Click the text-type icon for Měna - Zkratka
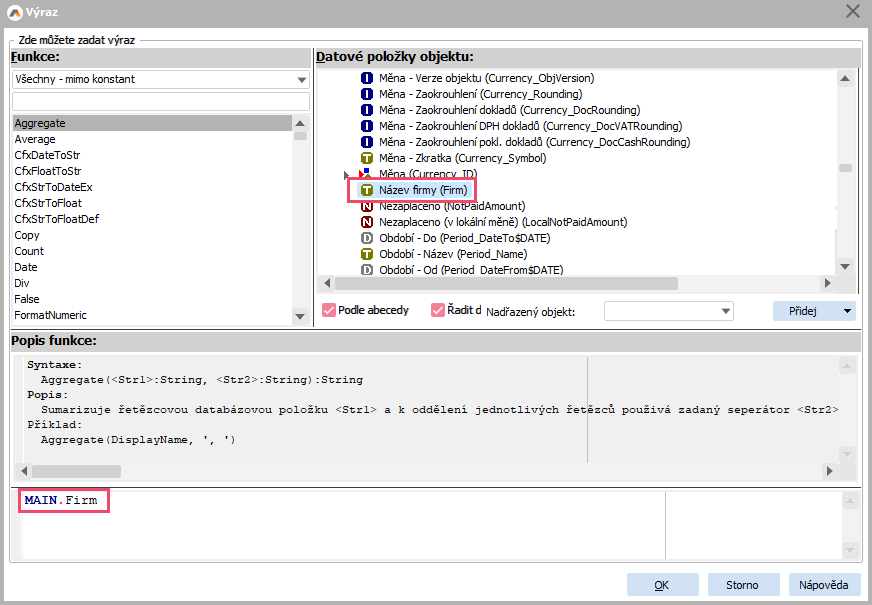 [x=367, y=158]
